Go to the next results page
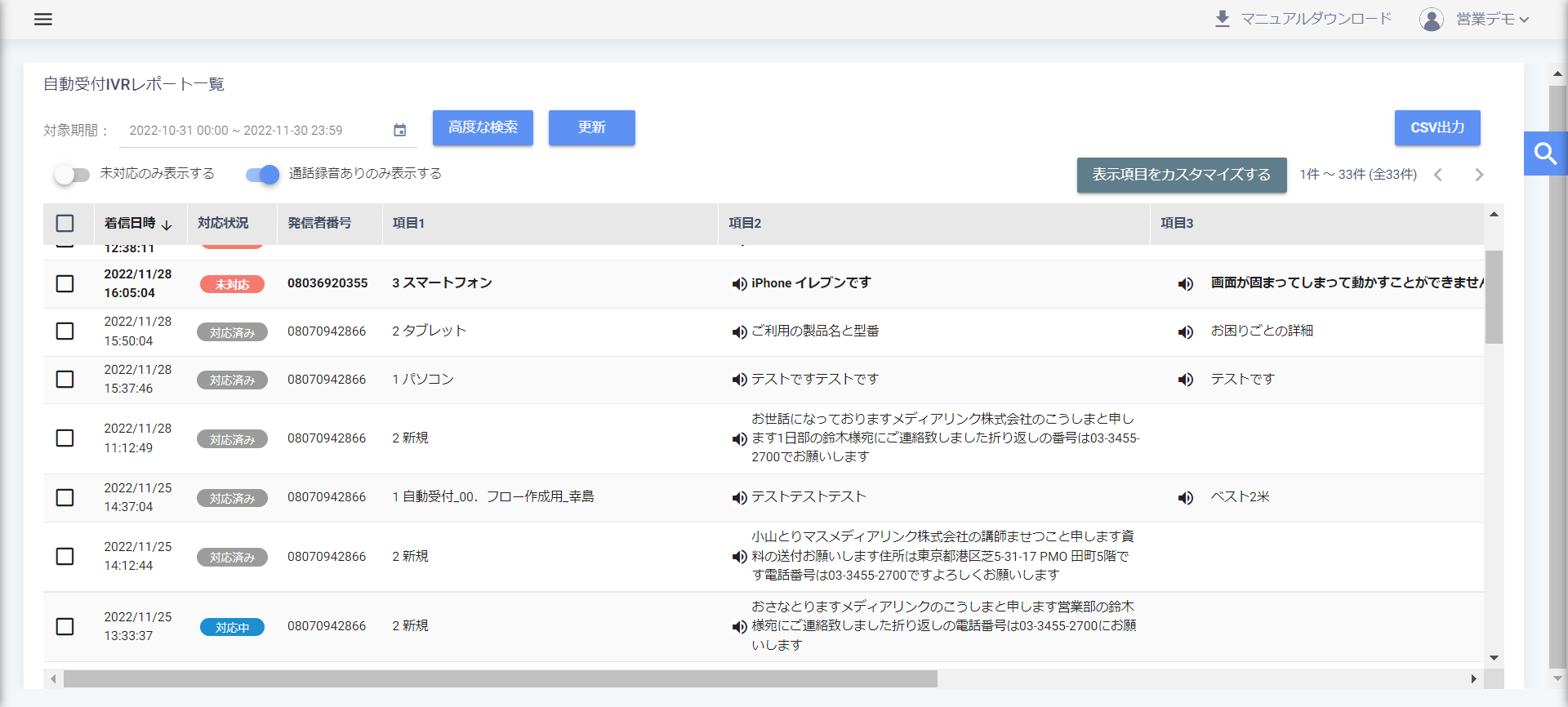The image size is (1568, 707). [1478, 175]
